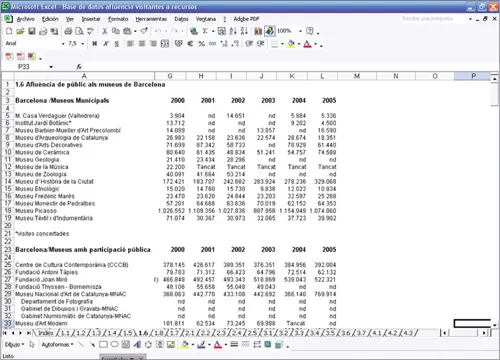The image size is (500, 360).
Task: Print with the printer icon
Action: (x=68, y=31)
